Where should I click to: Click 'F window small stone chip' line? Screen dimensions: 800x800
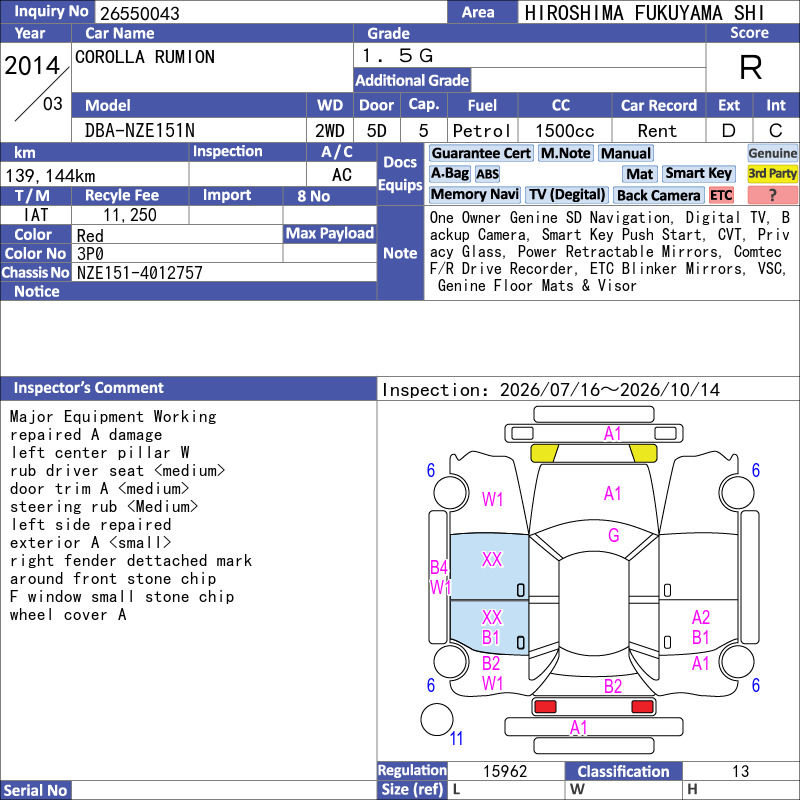coord(122,597)
